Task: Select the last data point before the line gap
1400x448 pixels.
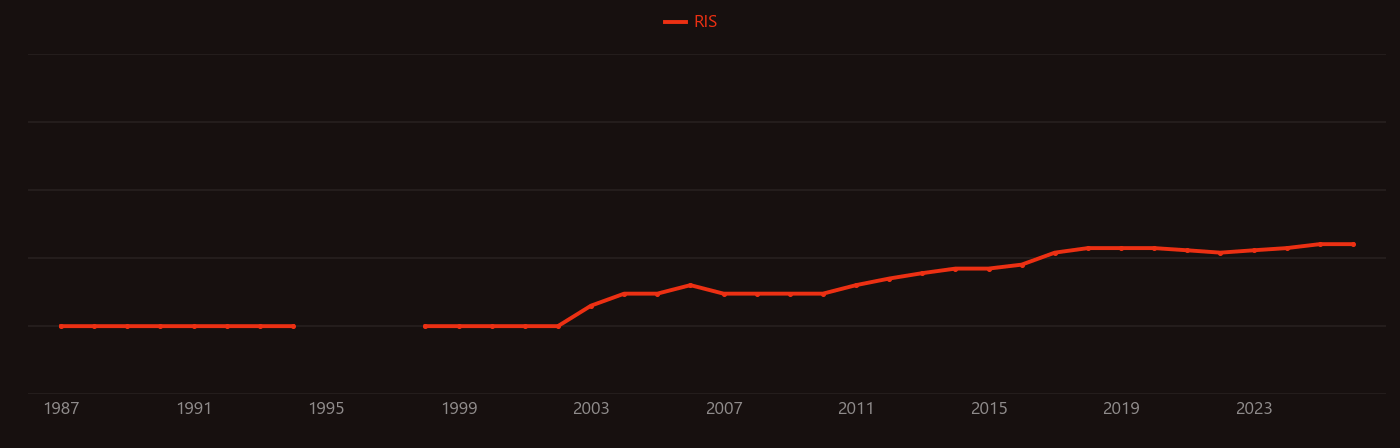Action: (x=293, y=326)
